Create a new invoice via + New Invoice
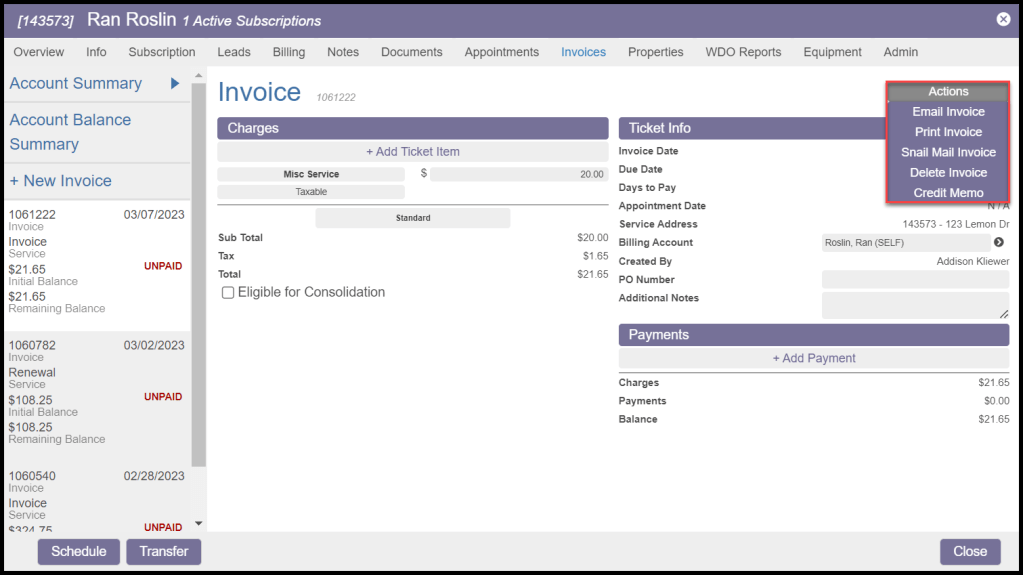This screenshot has width=1023, height=575. click(61, 181)
